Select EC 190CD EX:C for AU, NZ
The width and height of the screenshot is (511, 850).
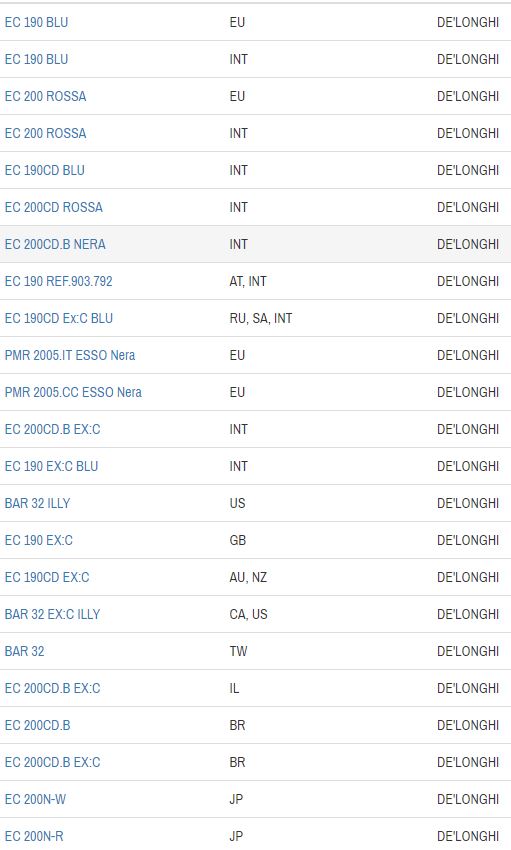pos(47,577)
